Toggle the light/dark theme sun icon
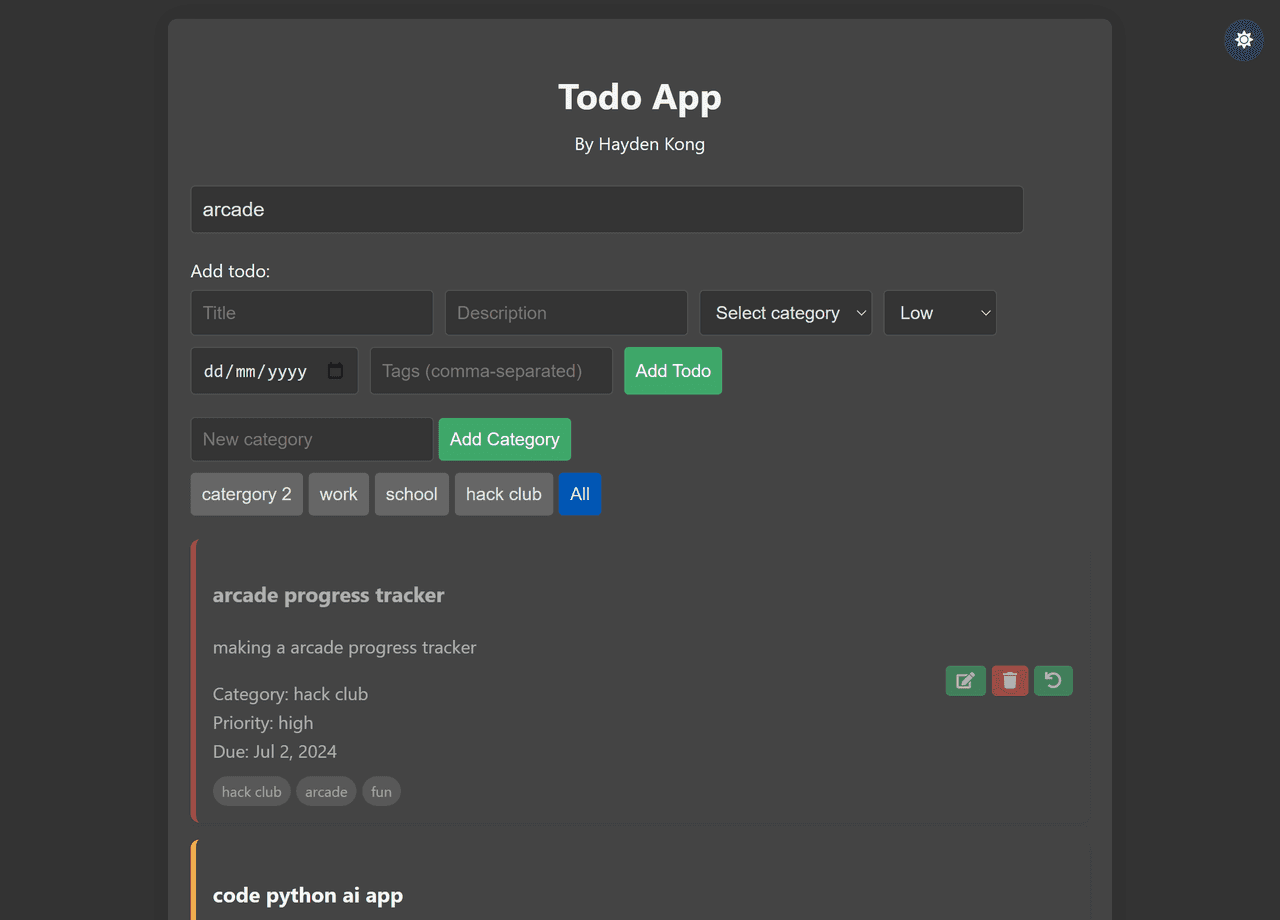The height and width of the screenshot is (920, 1280). coord(1244,40)
